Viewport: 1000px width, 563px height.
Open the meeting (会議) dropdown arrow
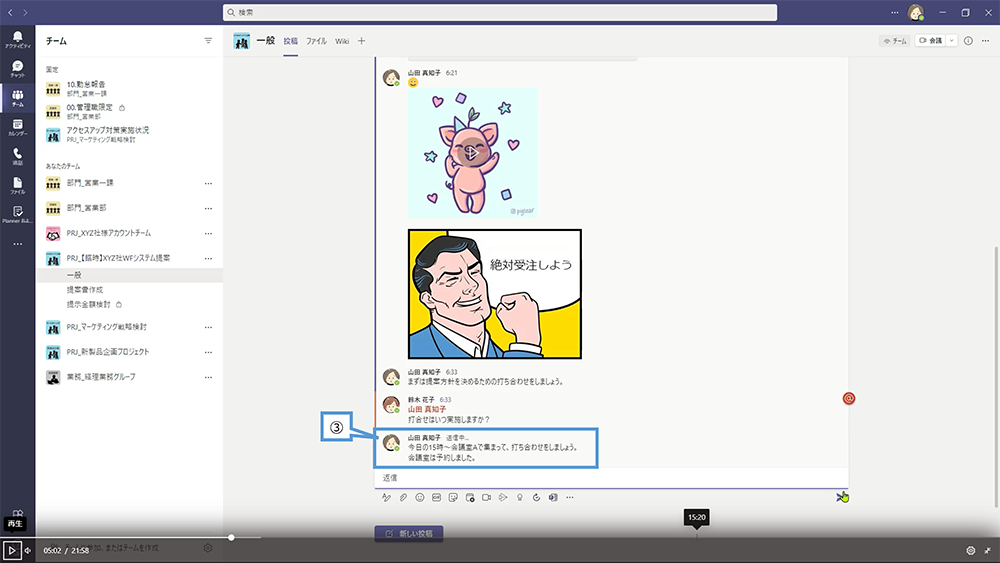click(952, 41)
